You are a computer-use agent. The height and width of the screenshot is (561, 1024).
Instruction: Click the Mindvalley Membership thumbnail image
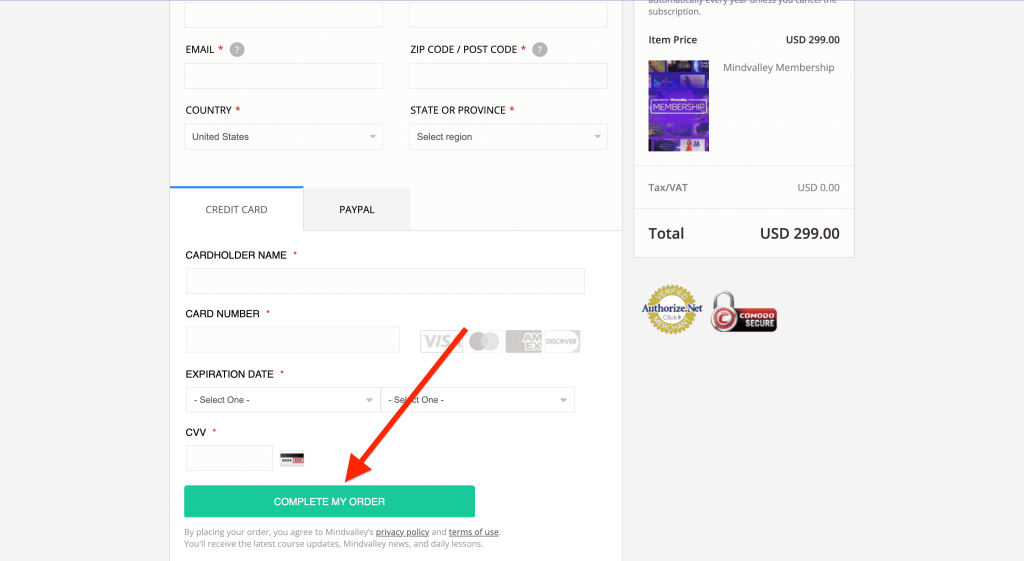[679, 106]
